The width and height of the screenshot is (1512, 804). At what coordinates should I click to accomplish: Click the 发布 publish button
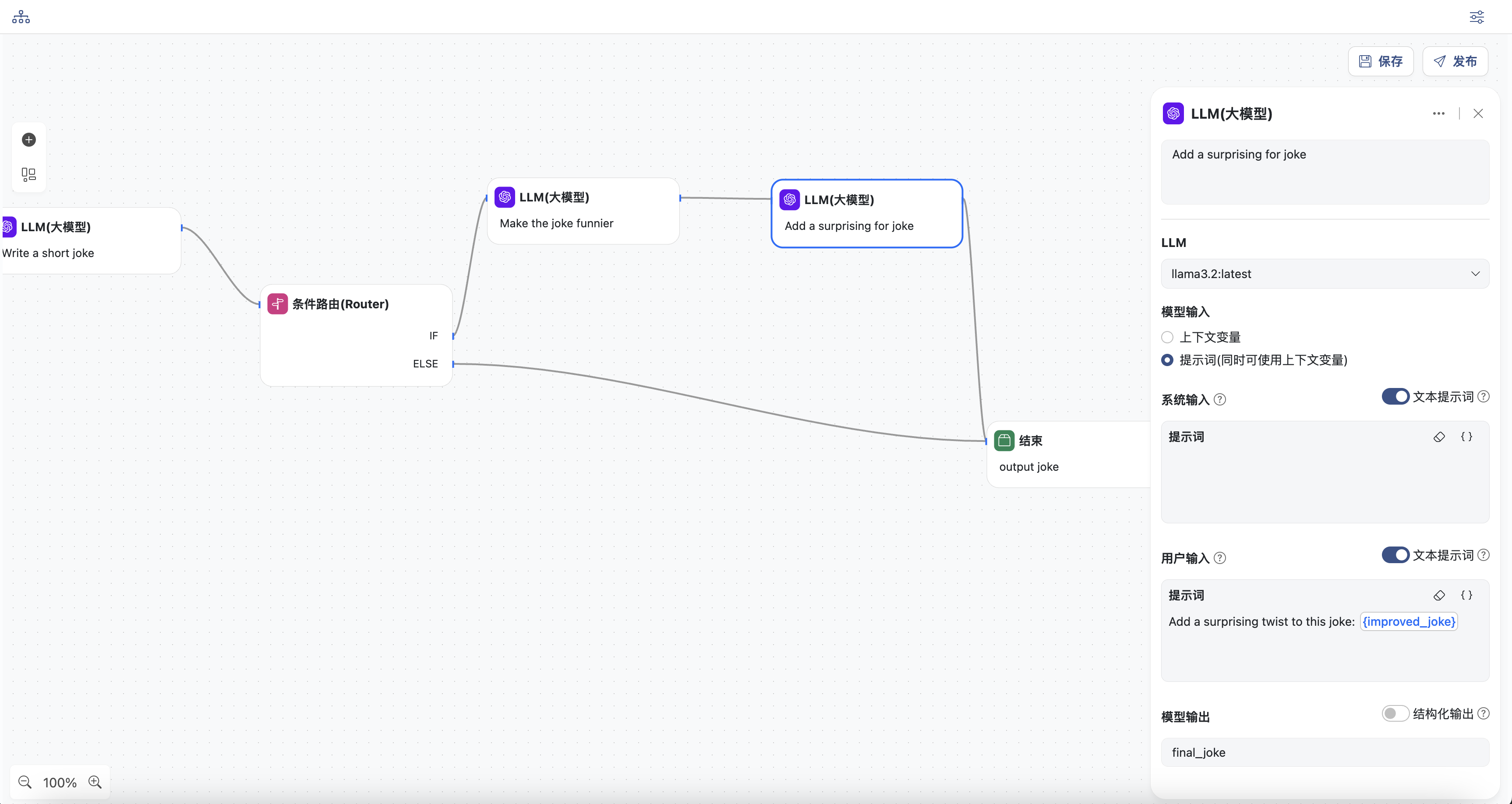1455,62
